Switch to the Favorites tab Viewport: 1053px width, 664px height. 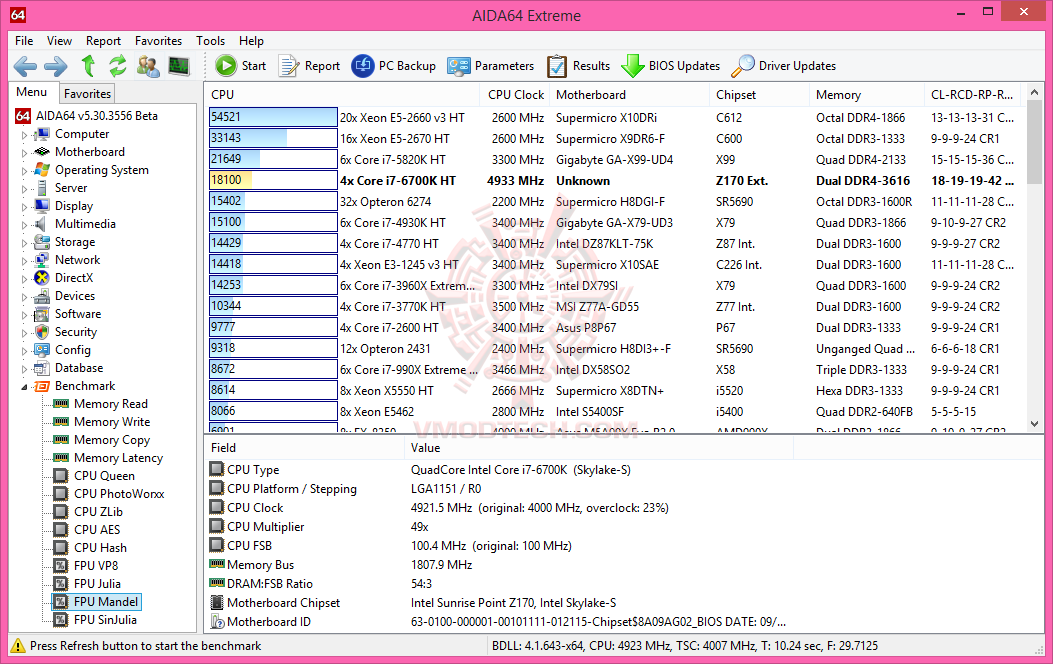[87, 93]
